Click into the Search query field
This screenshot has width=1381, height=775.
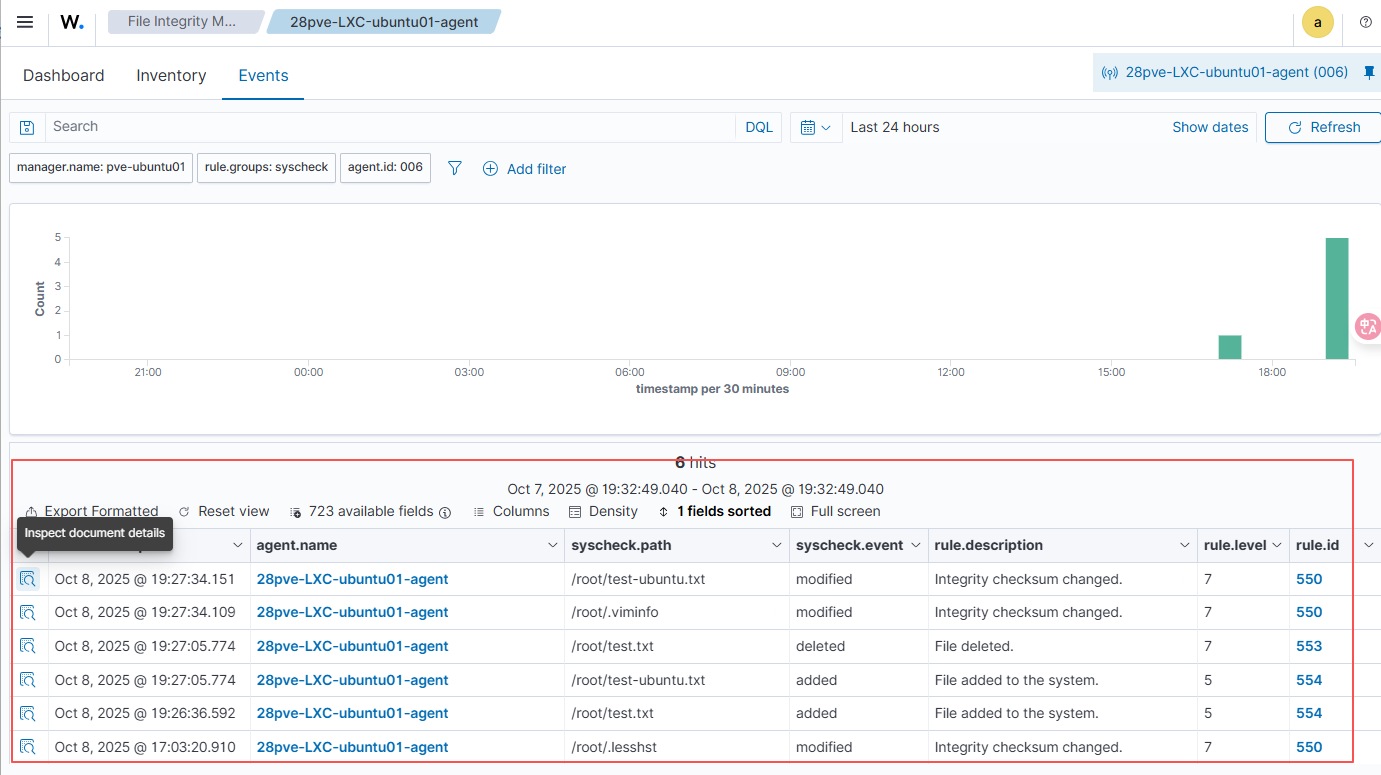390,127
